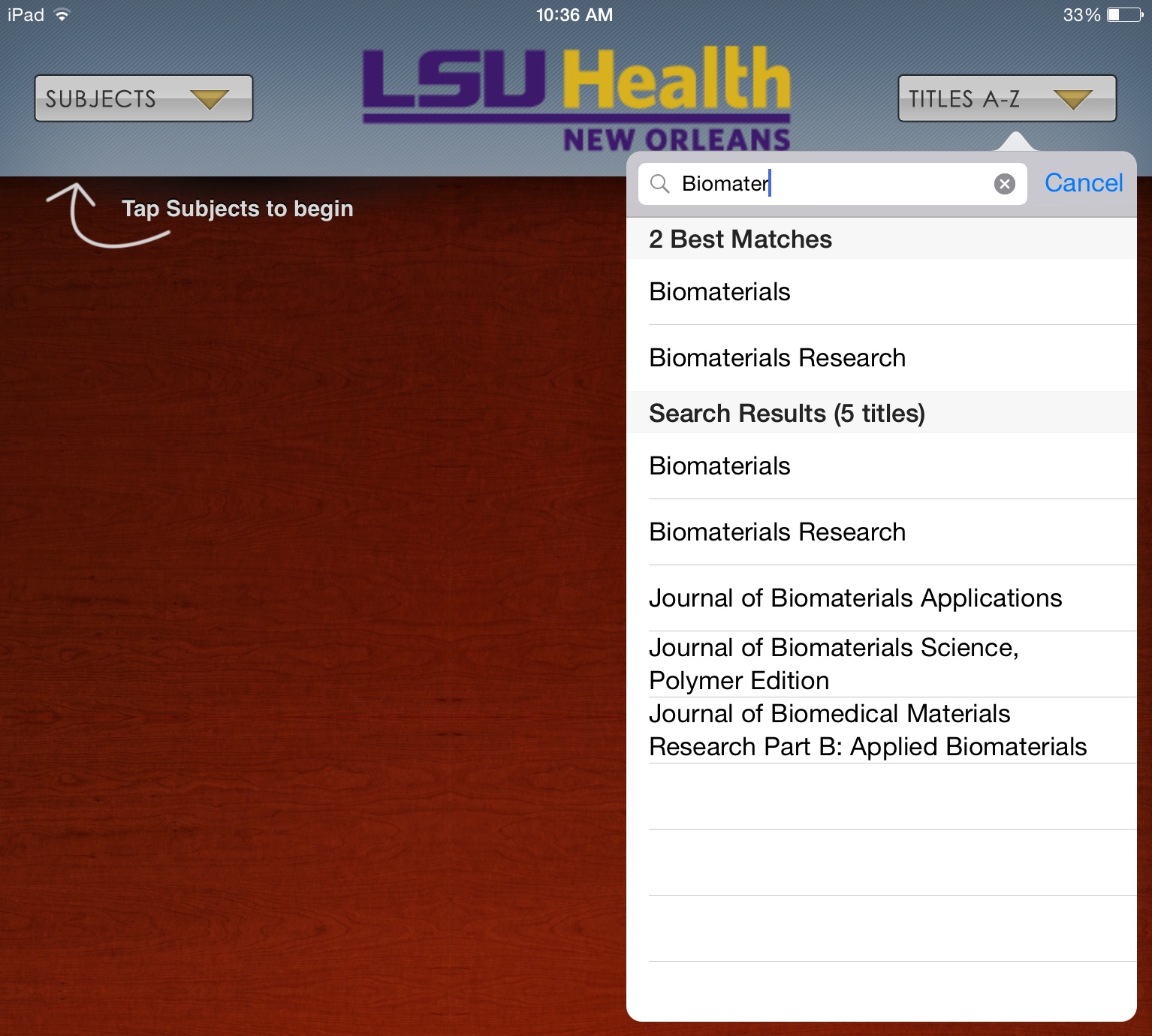This screenshot has width=1152, height=1036.
Task: Open Journal of Biomedical Materials Research Part B
Action: coord(882,730)
